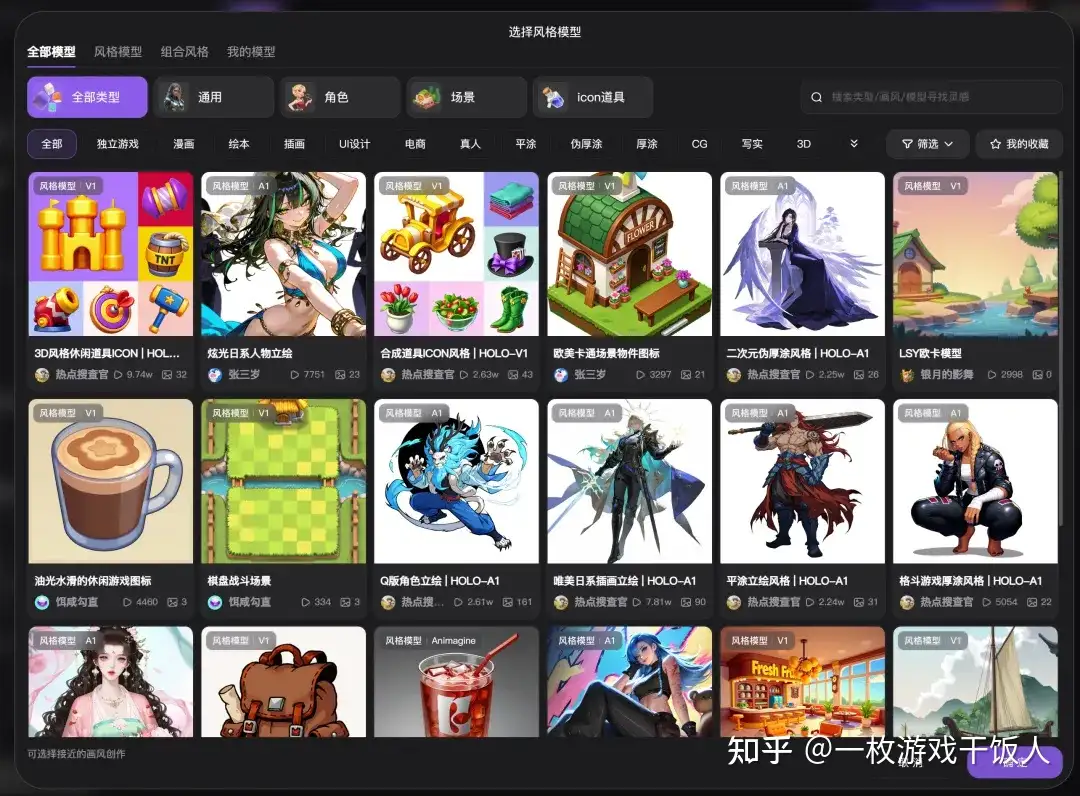Screen dimensions: 1080x796
Task: Filter by 真人 tag
Action: (470, 144)
